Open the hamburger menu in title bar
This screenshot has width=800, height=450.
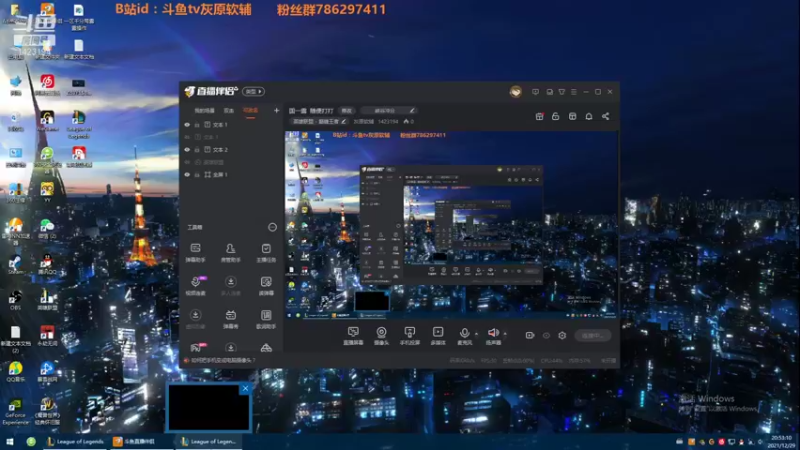574,92
